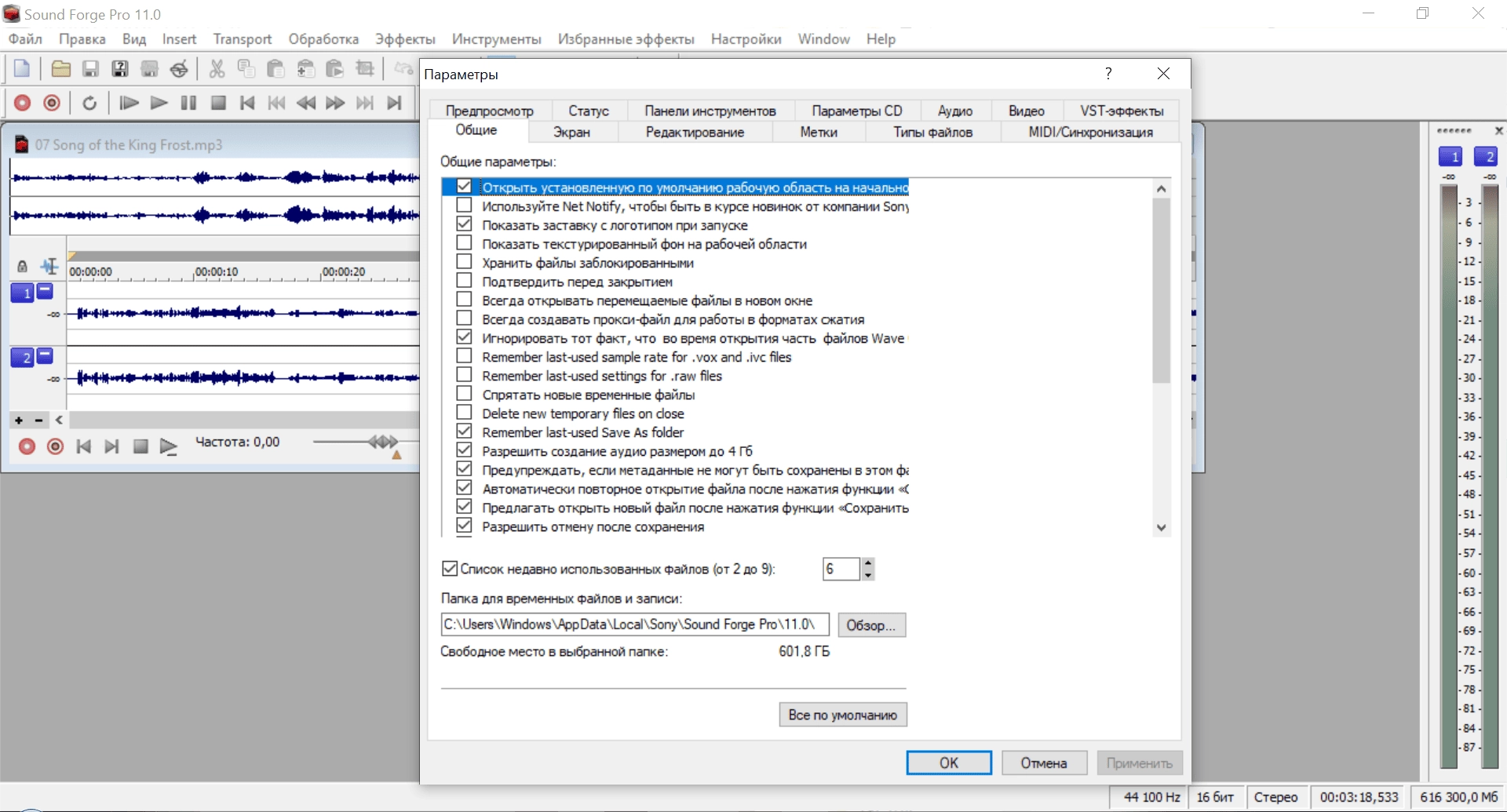Toggle Remember last-used Save As folder
Image resolution: width=1507 pixels, height=812 pixels.
[x=464, y=431]
